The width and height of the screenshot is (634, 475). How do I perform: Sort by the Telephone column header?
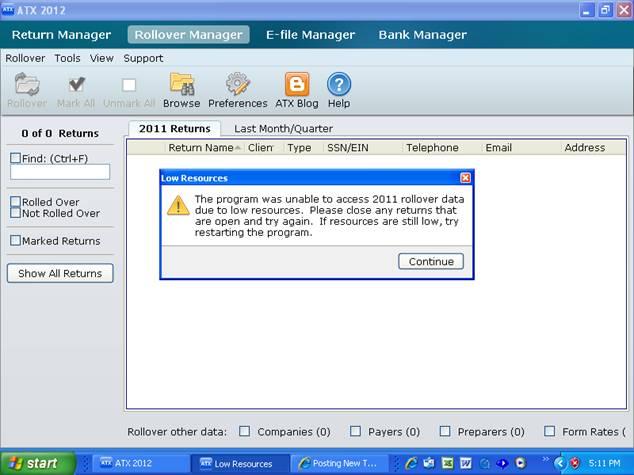tap(442, 148)
